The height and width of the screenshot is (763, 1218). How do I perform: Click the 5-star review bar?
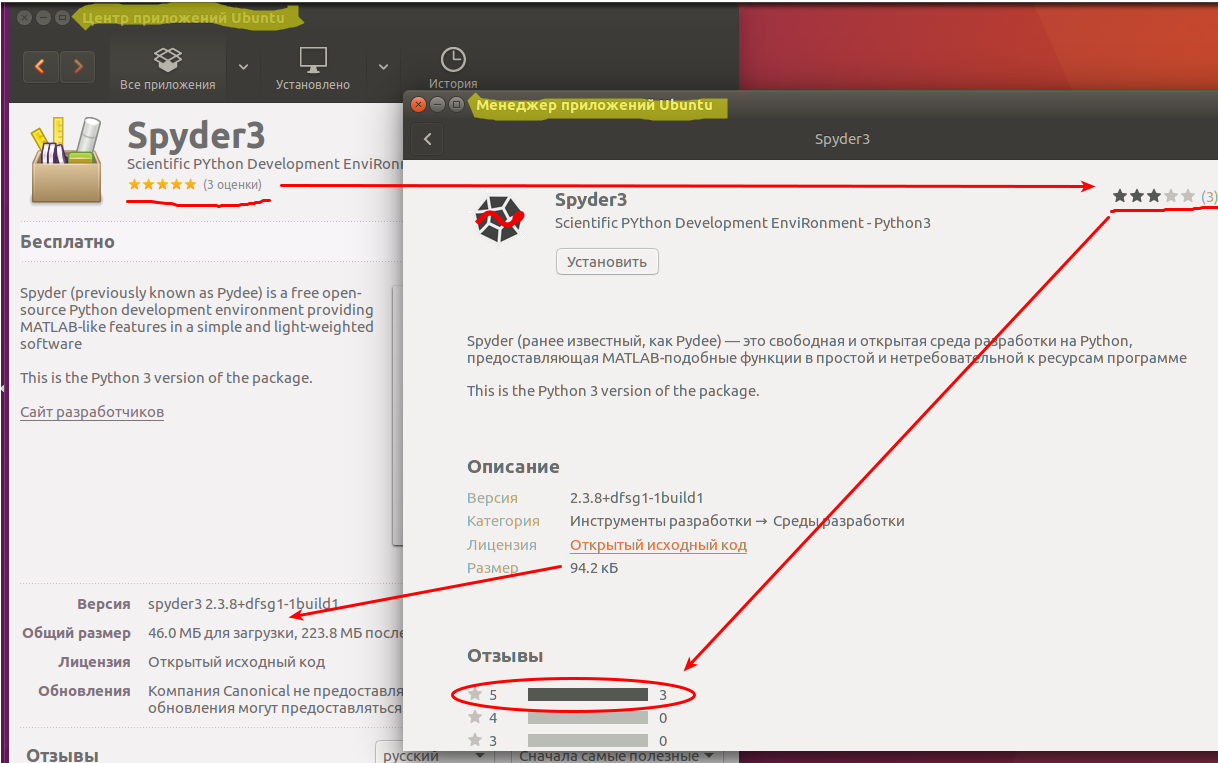pos(588,694)
